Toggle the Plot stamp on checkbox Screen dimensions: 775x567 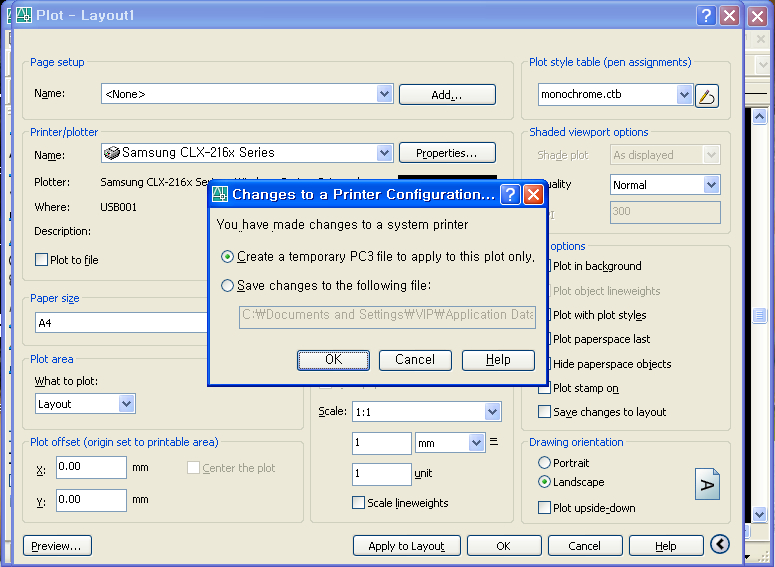[x=544, y=388]
